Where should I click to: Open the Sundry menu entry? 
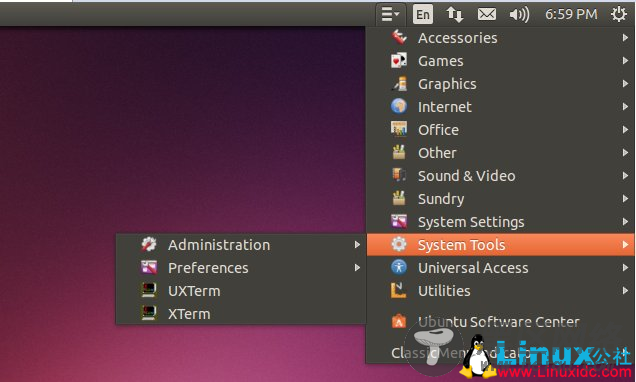coord(501,199)
